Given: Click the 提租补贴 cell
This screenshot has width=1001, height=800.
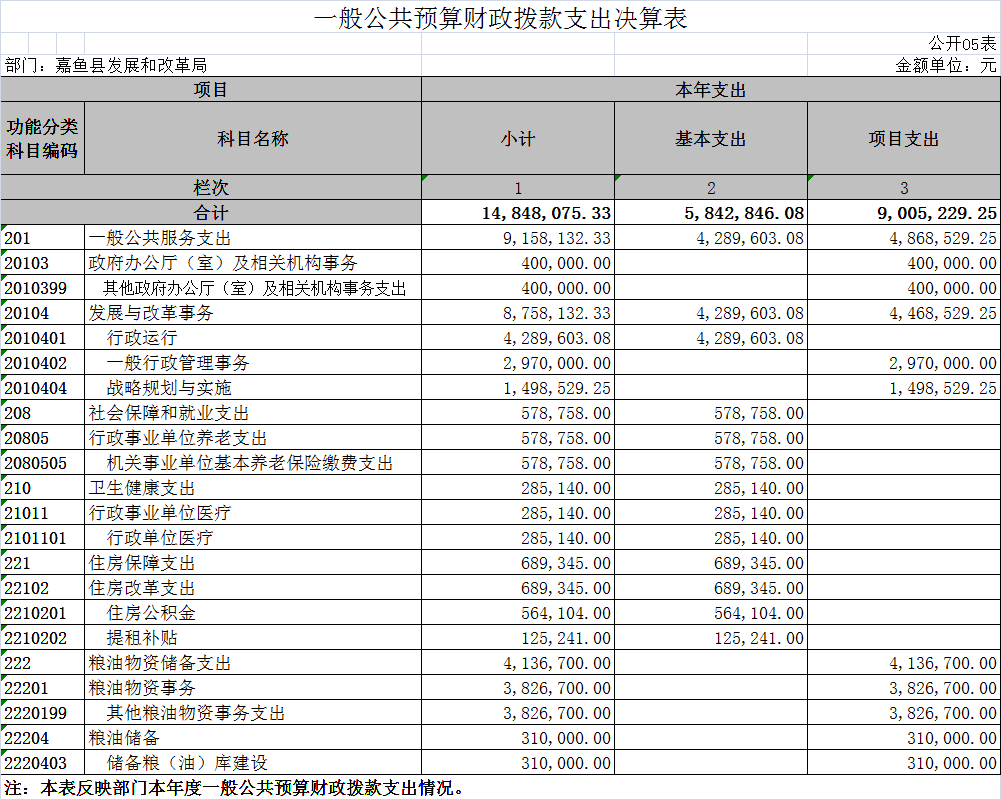Looking at the screenshot, I should (253, 637).
